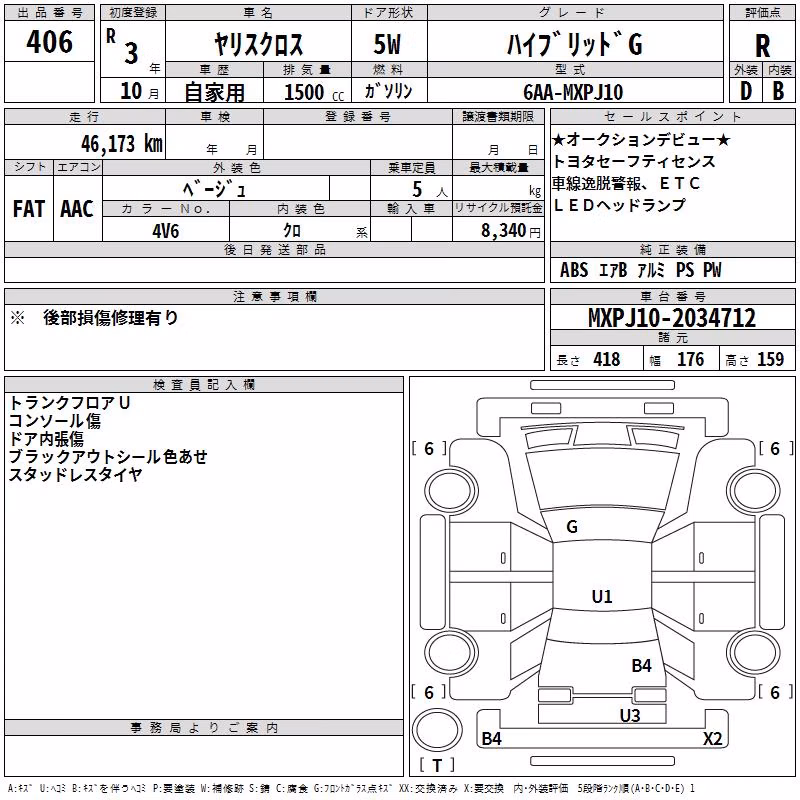Select the mileage 46,173 km
800x800 pixels.
[x=121, y=144]
